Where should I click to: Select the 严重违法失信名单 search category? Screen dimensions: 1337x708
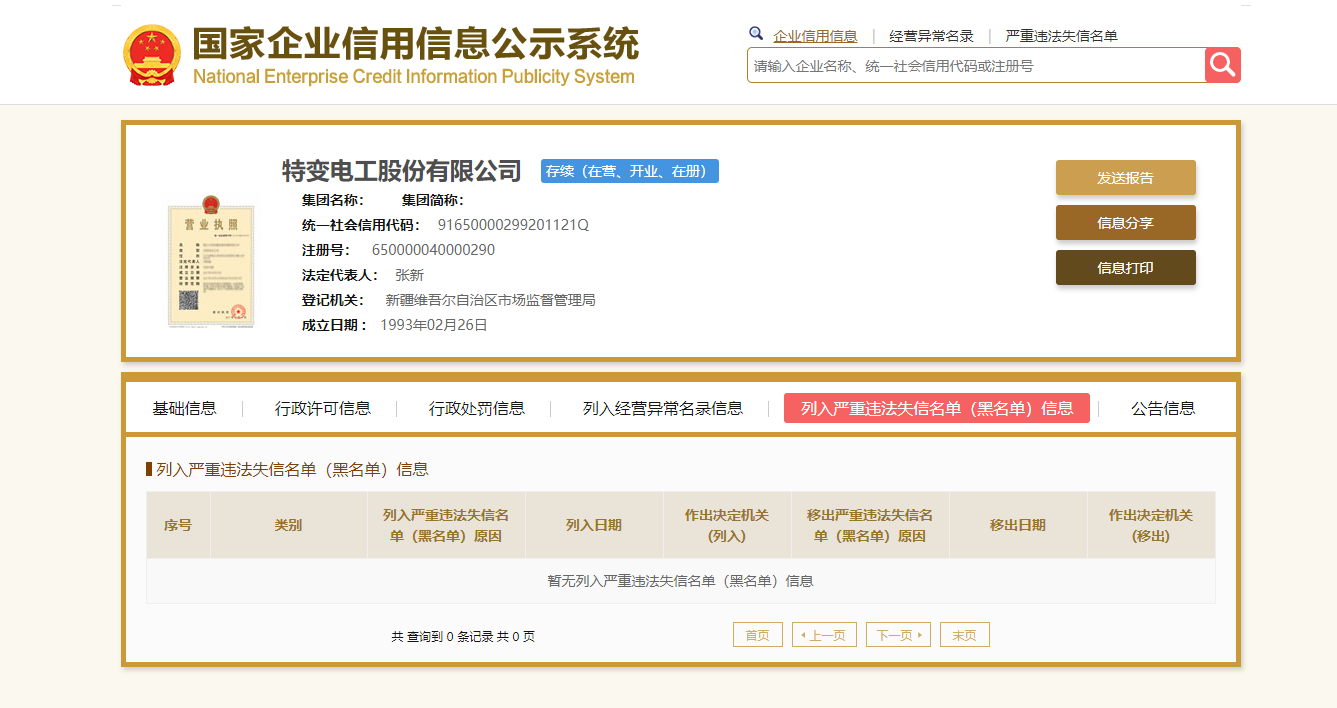click(x=1061, y=36)
